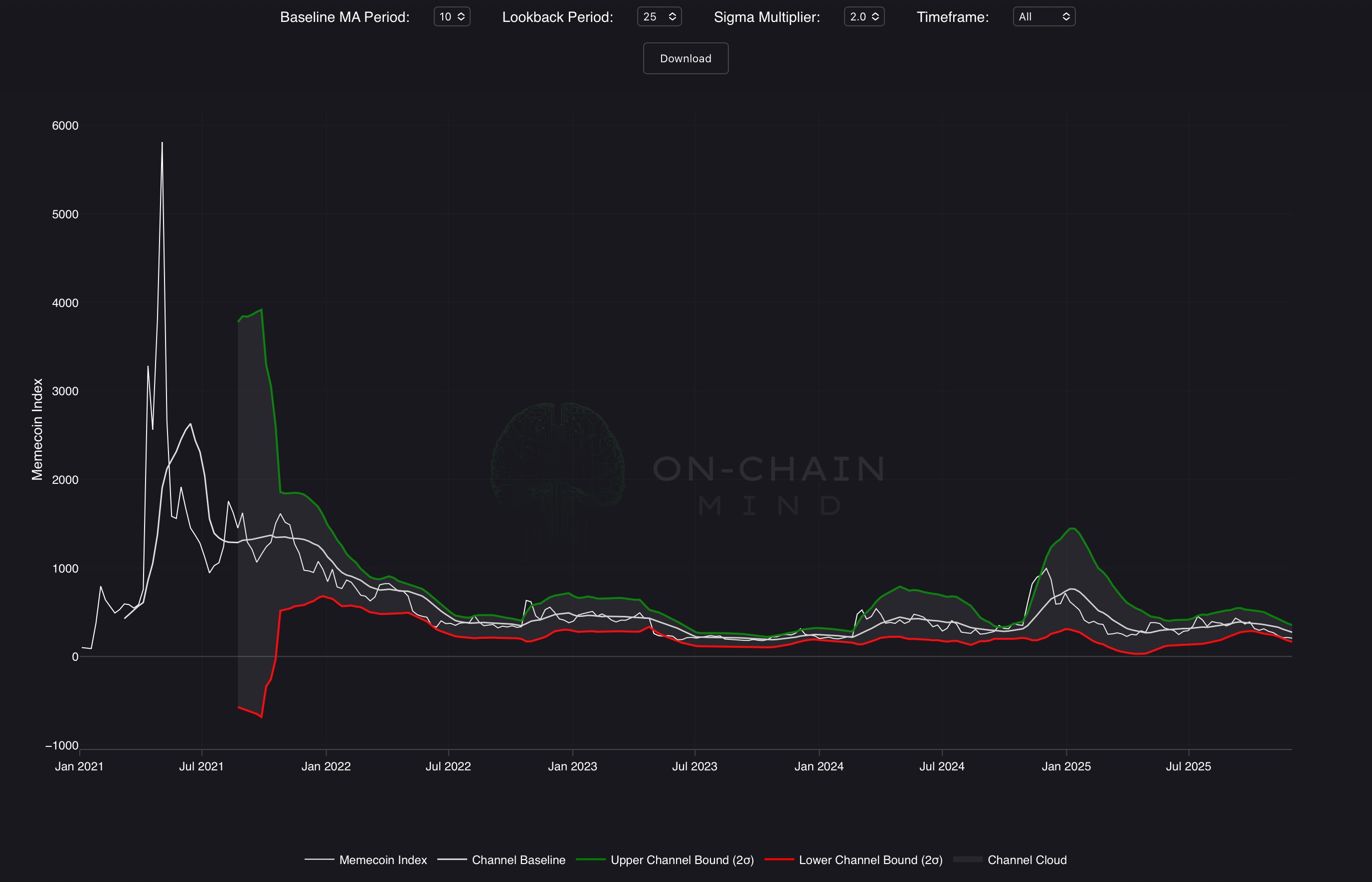Screen dimensions: 1372x882
Task: Click the gray Channel Cloud legend swatch
Action: [968, 860]
